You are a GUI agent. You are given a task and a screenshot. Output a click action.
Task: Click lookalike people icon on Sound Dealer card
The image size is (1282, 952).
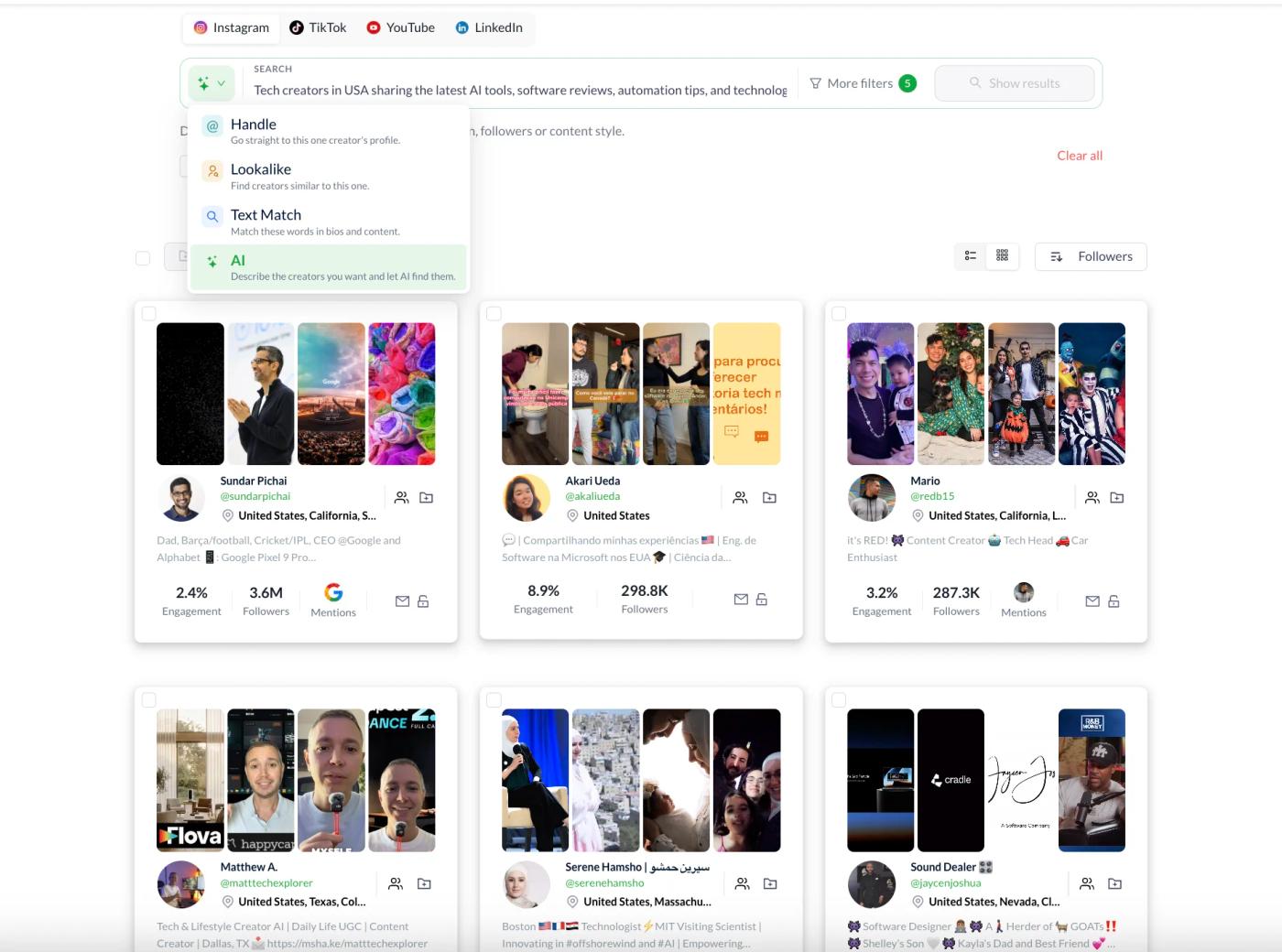click(1087, 884)
